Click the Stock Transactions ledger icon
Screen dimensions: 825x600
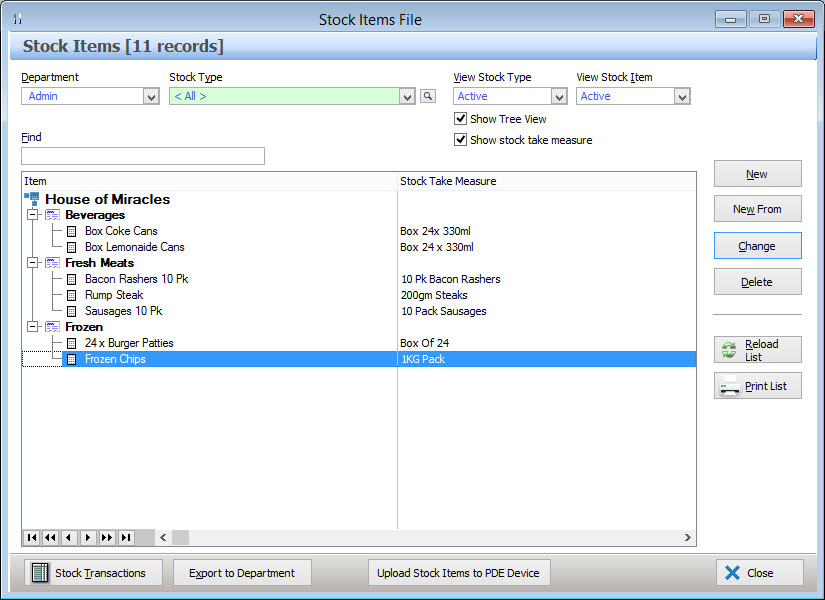(x=40, y=573)
